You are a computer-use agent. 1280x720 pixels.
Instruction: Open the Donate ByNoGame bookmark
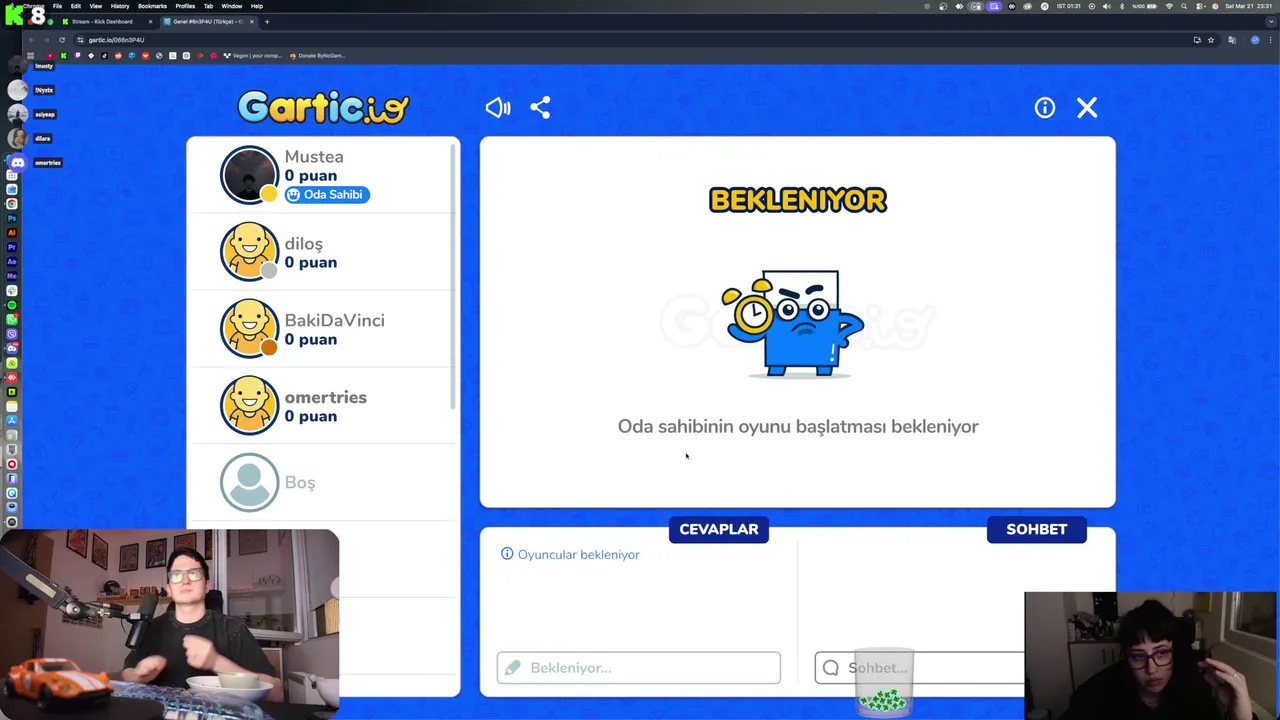click(317, 56)
